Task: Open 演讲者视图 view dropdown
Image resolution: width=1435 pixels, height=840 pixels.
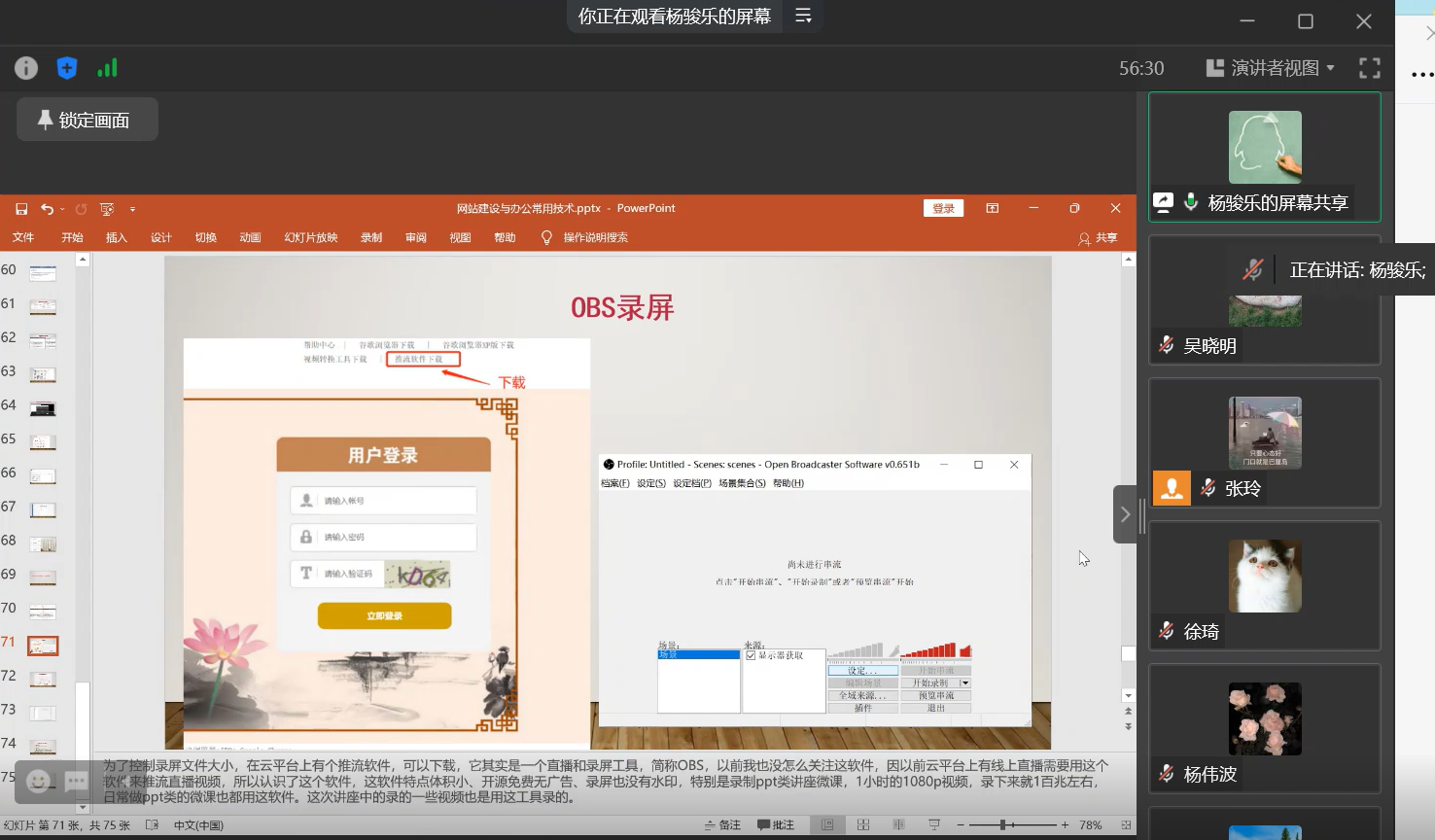Action: click(x=1271, y=68)
